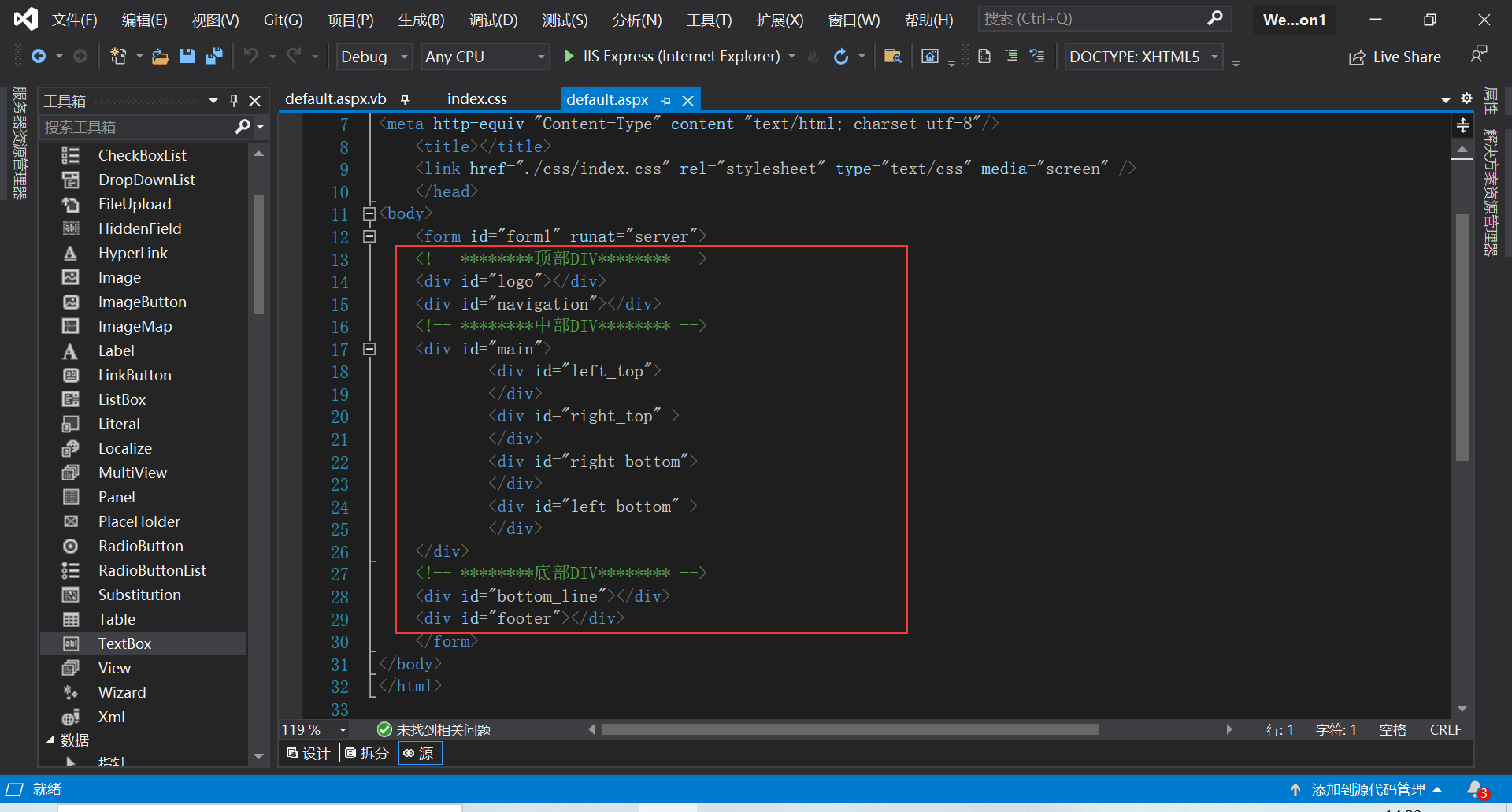Click the Undo arrow icon
This screenshot has width=1512, height=812.
[x=250, y=56]
